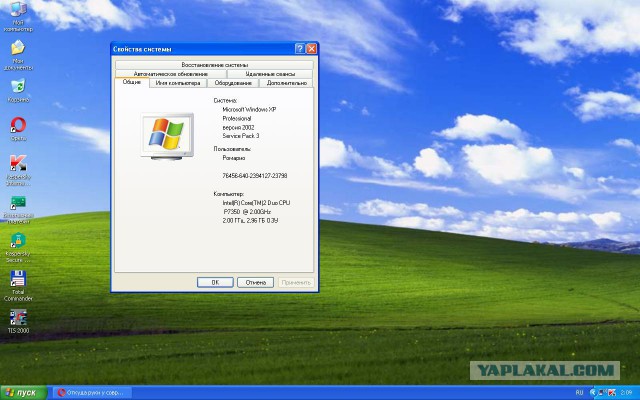Launch Total Commander from the desktop

point(18,286)
